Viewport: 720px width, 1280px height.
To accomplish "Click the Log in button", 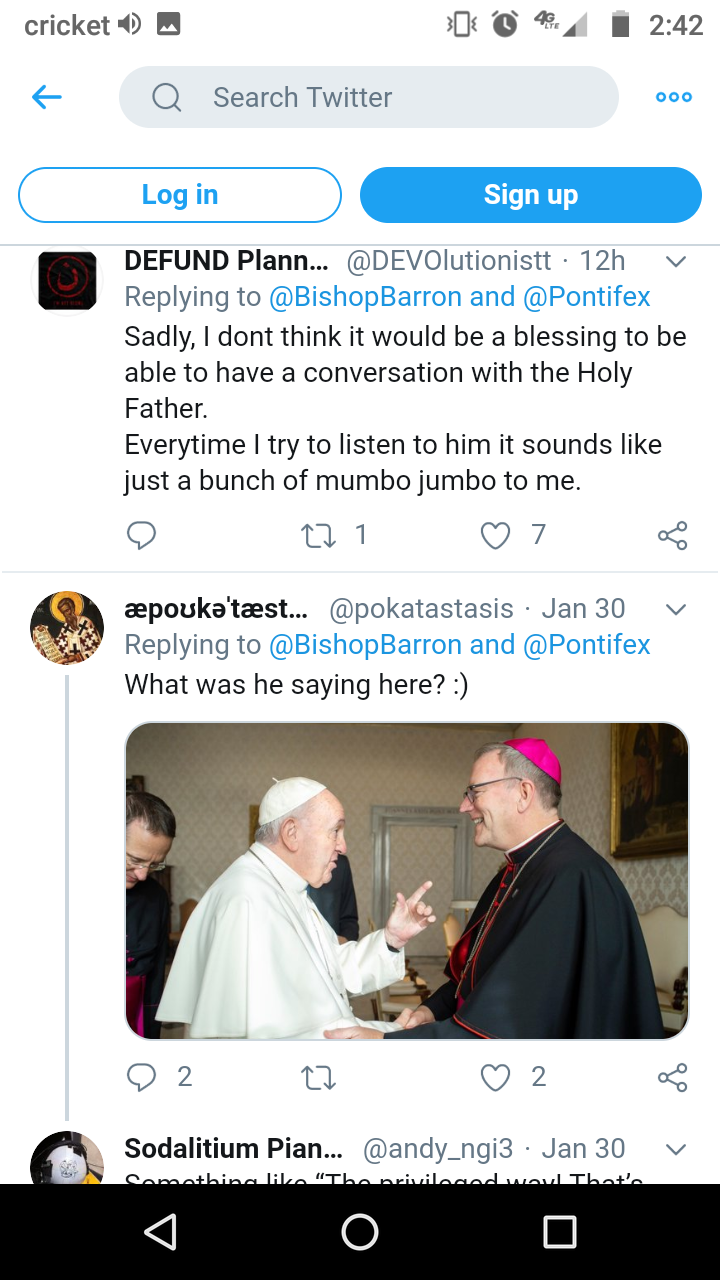I will click(x=180, y=195).
